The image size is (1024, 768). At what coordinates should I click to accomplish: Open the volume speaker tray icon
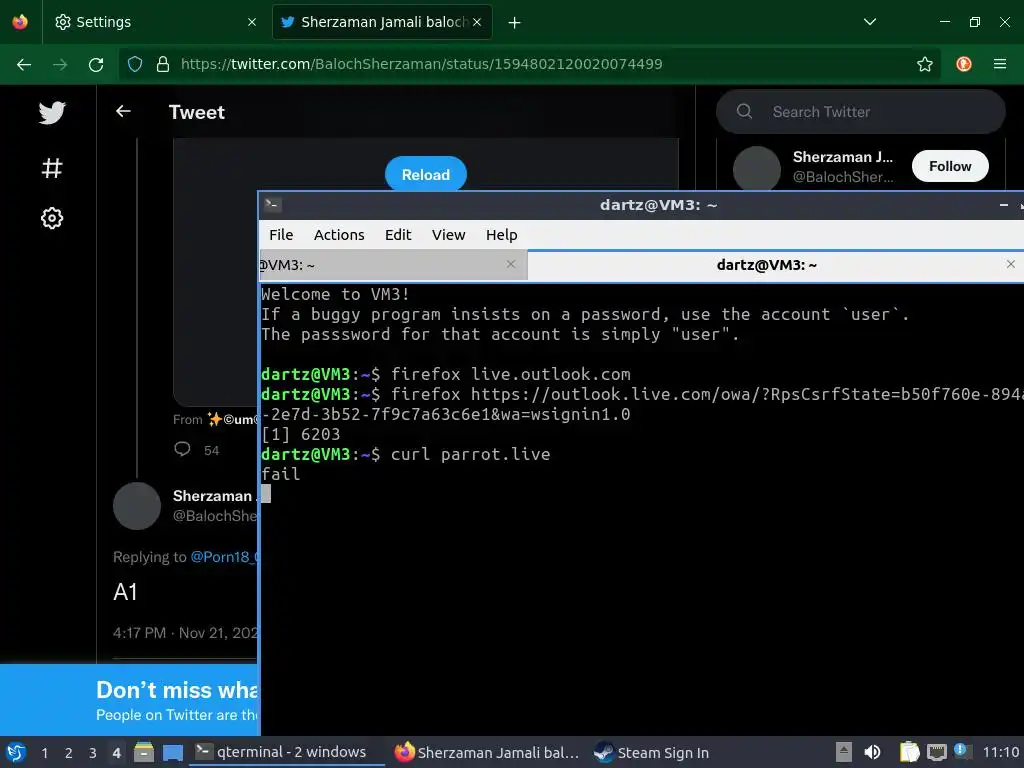(872, 752)
